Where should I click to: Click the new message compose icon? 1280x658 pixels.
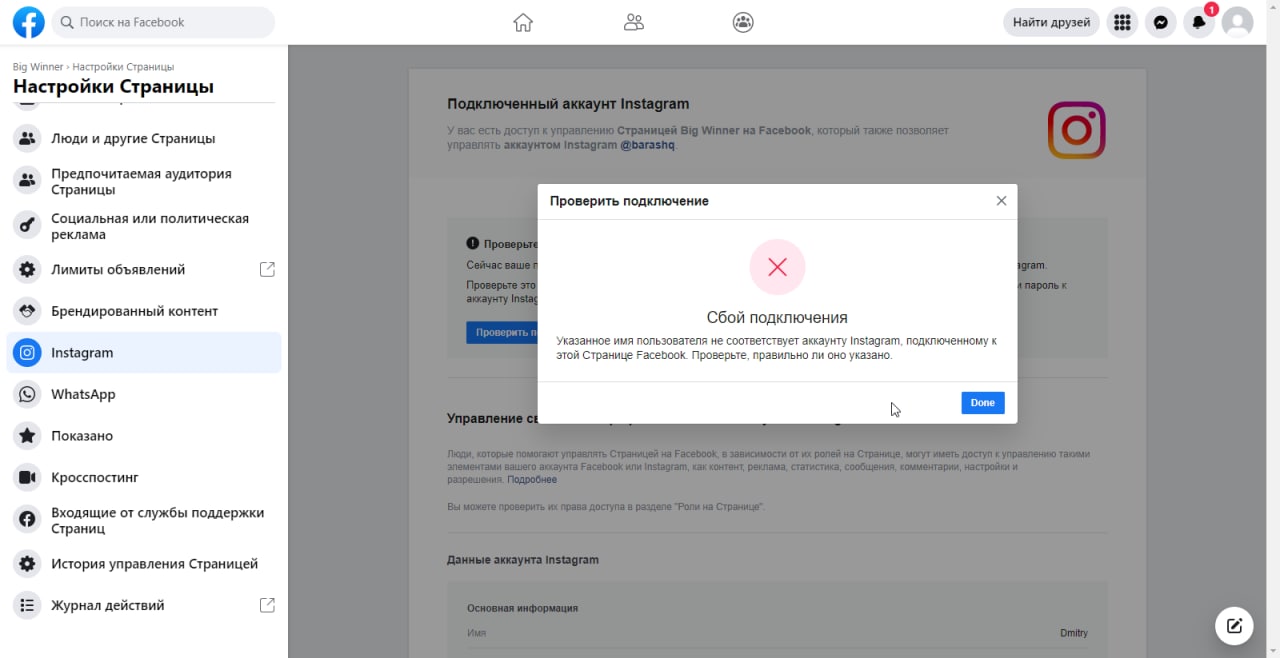point(1234,626)
